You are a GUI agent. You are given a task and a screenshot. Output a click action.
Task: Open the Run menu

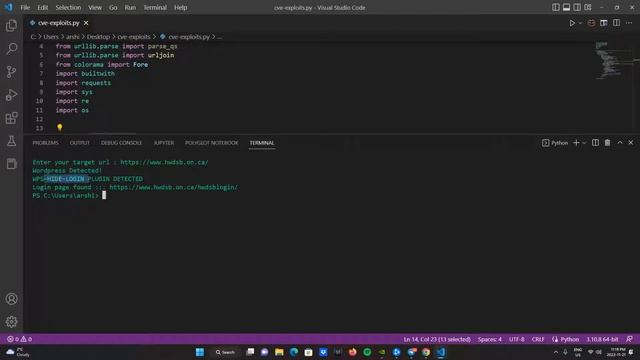click(x=130, y=7)
